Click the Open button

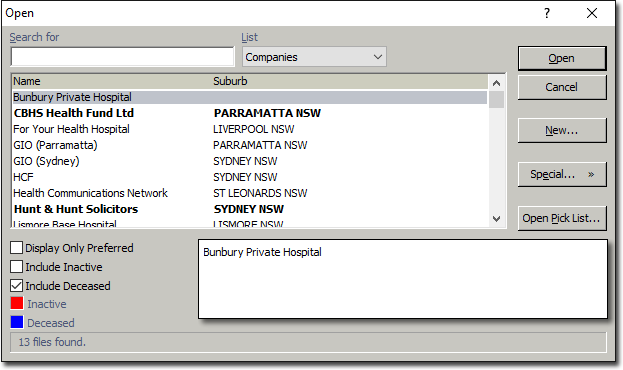[562, 58]
